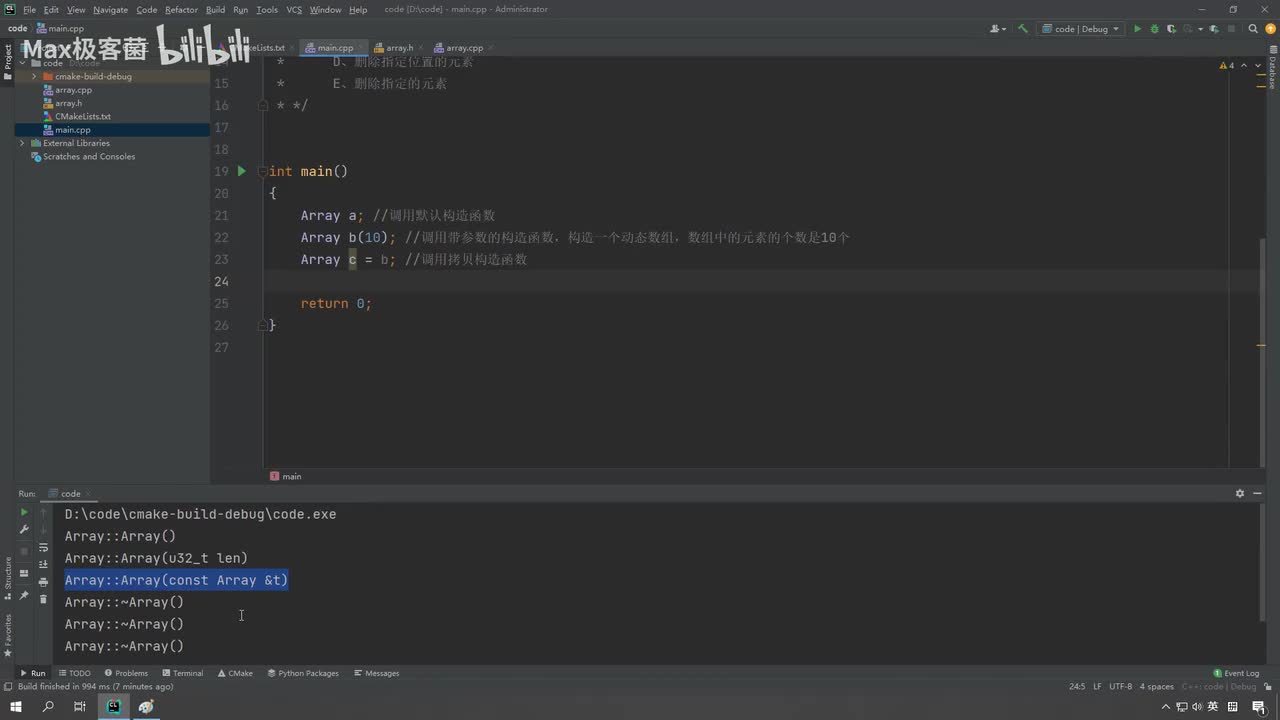Screen dimensions: 1280x720
Task: Pin the Run tab with pin icon
Action: pos(24,595)
